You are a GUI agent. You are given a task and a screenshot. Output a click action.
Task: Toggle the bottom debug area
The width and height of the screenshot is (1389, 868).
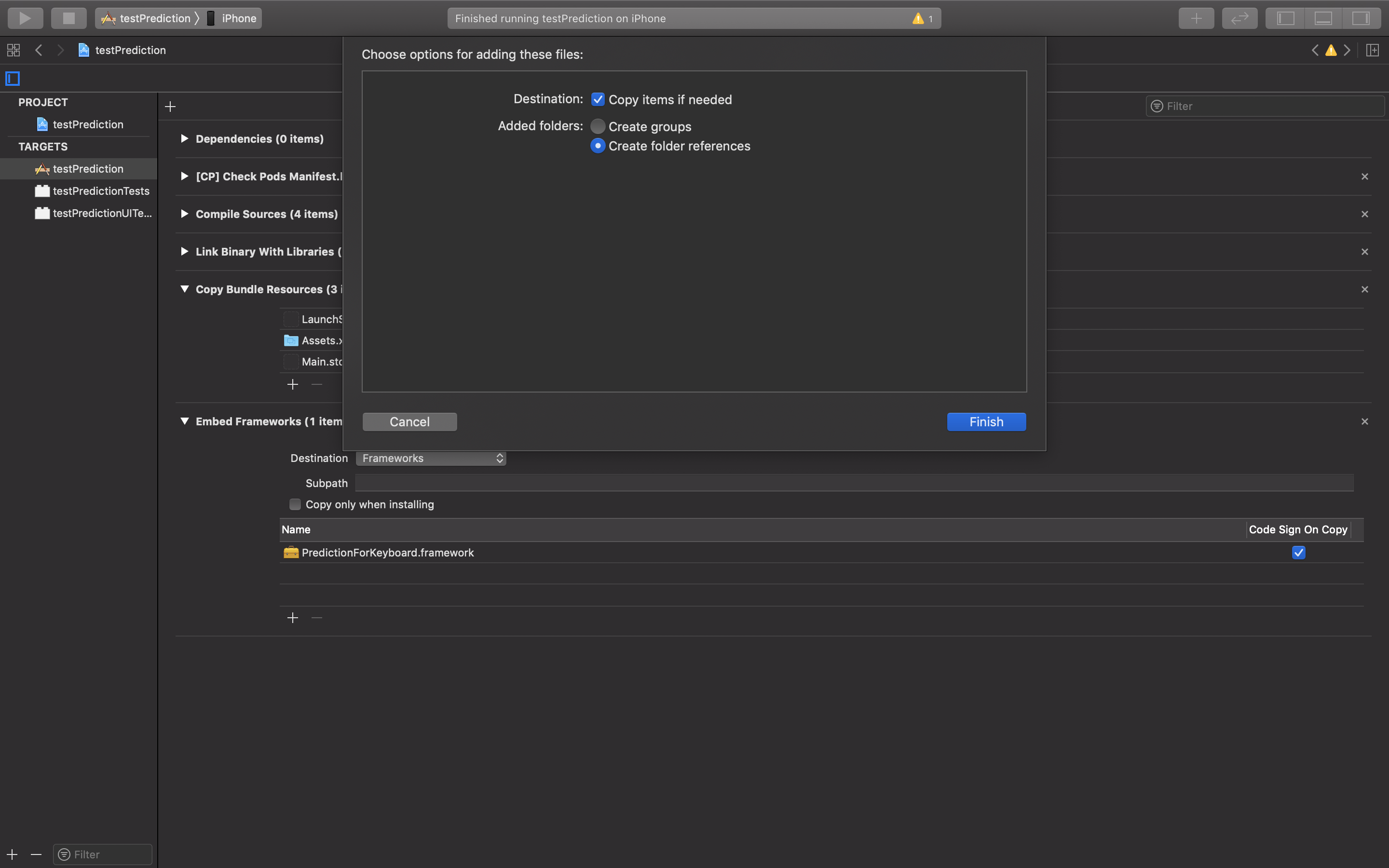point(1323,18)
